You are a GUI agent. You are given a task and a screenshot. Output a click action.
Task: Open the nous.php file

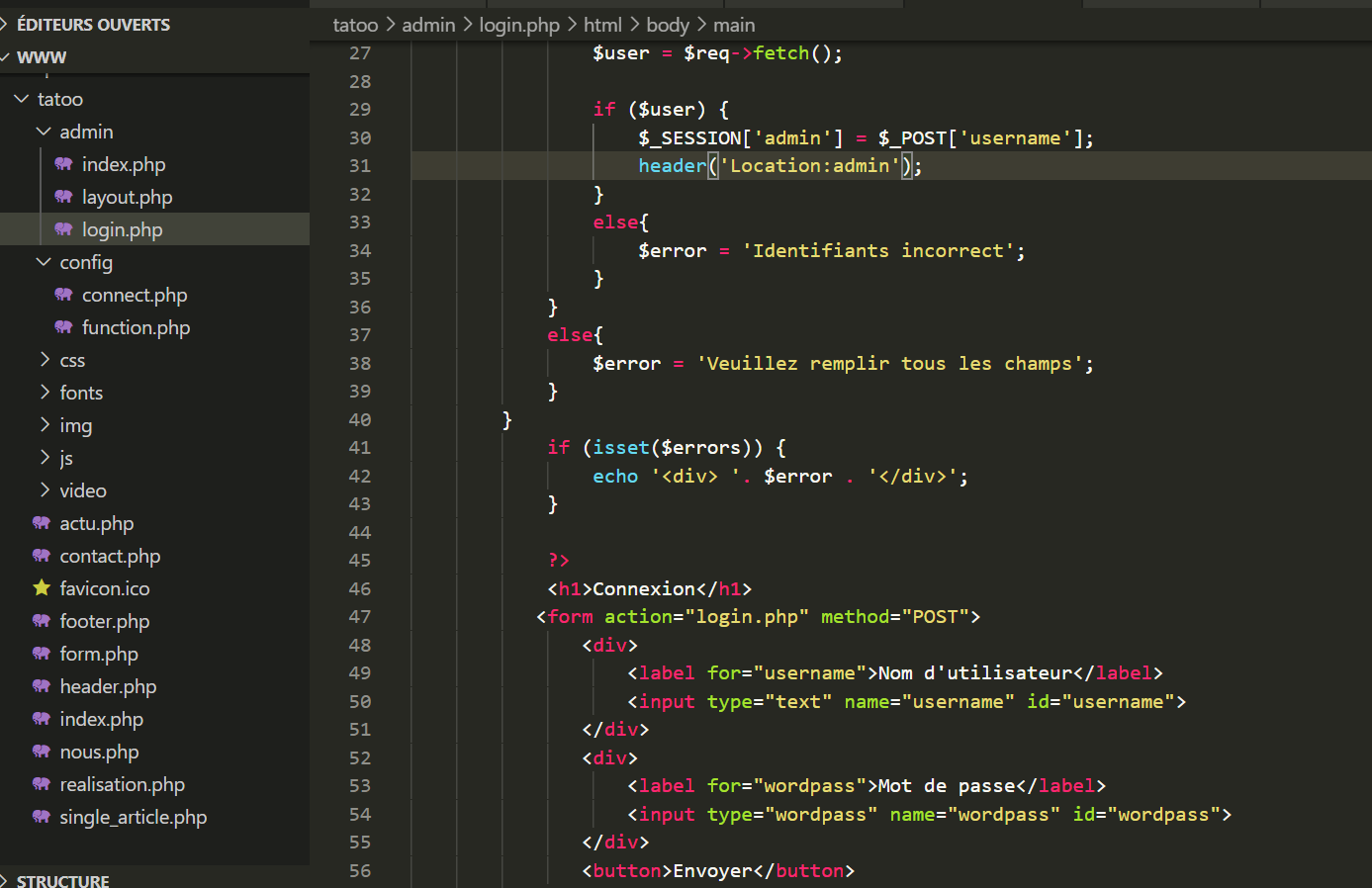tap(99, 752)
